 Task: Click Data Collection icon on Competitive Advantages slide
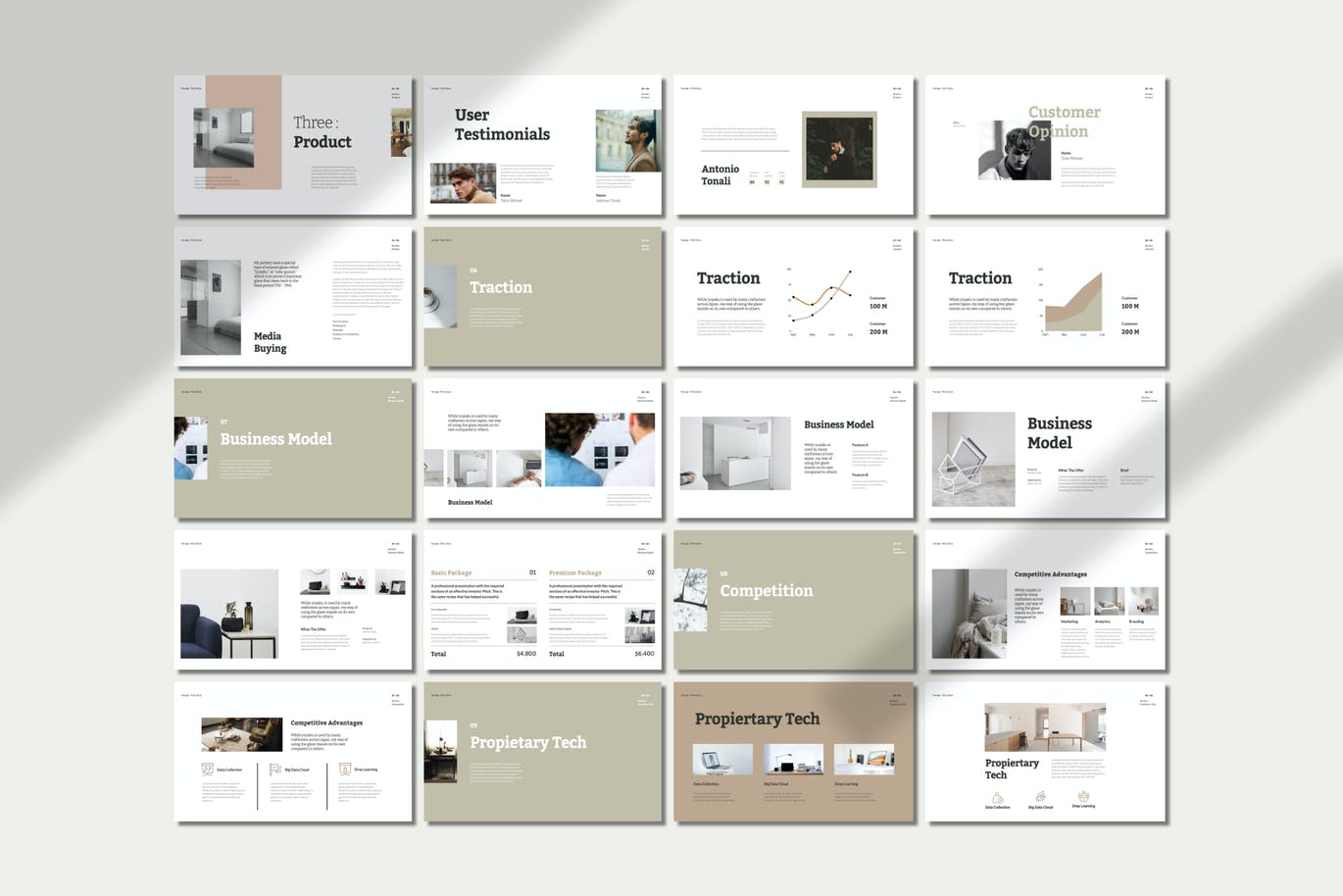point(207,770)
